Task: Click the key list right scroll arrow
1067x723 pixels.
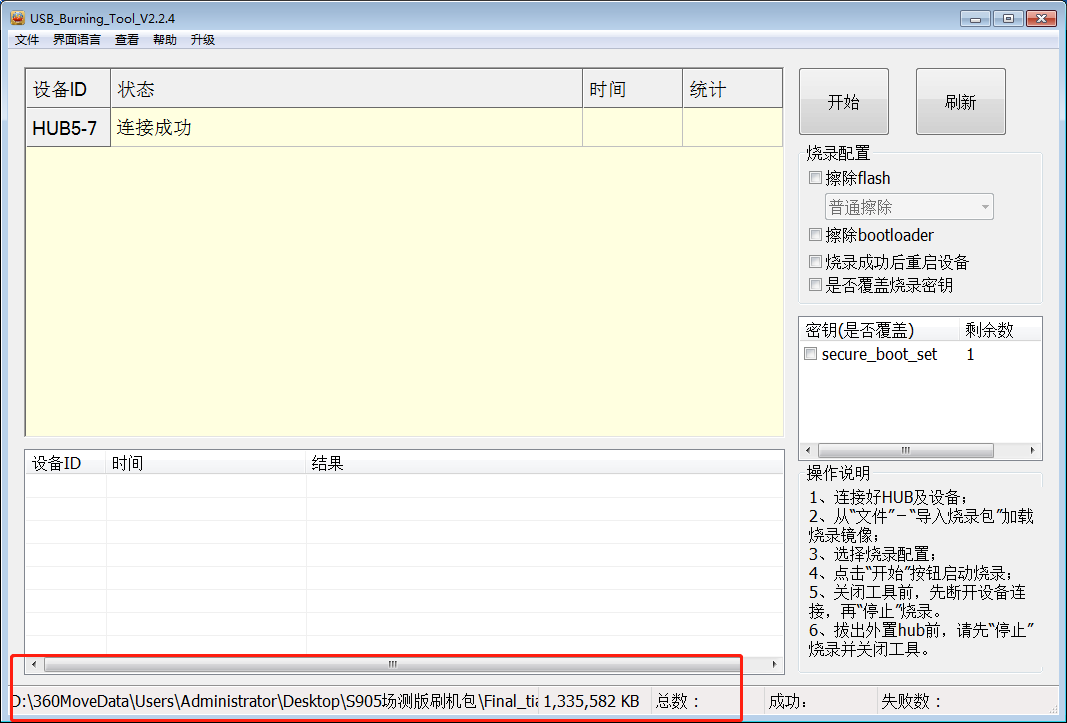Action: (1034, 451)
